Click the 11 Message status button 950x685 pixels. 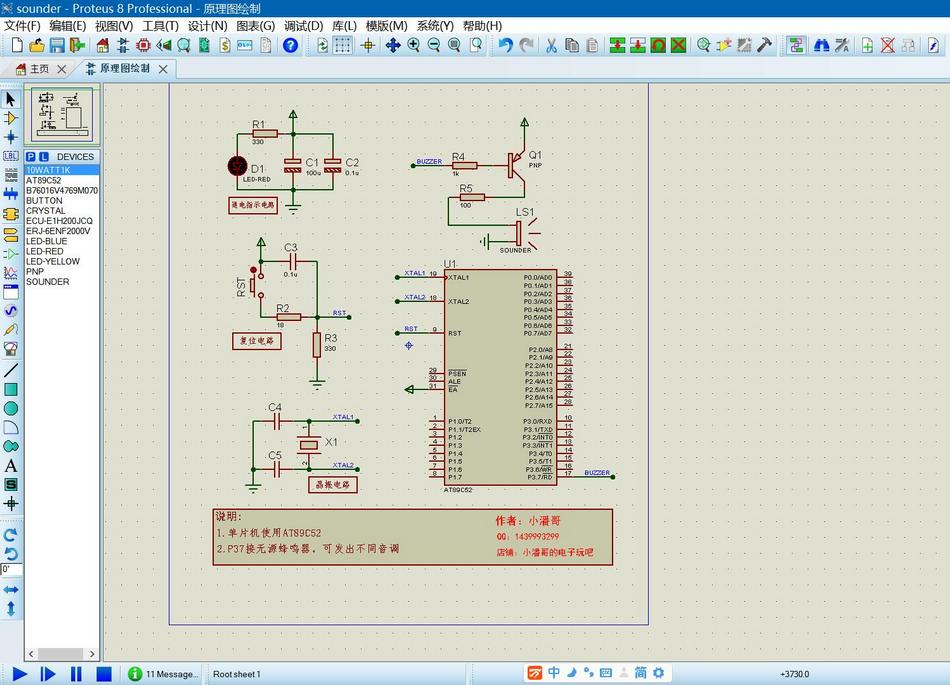click(x=164, y=673)
